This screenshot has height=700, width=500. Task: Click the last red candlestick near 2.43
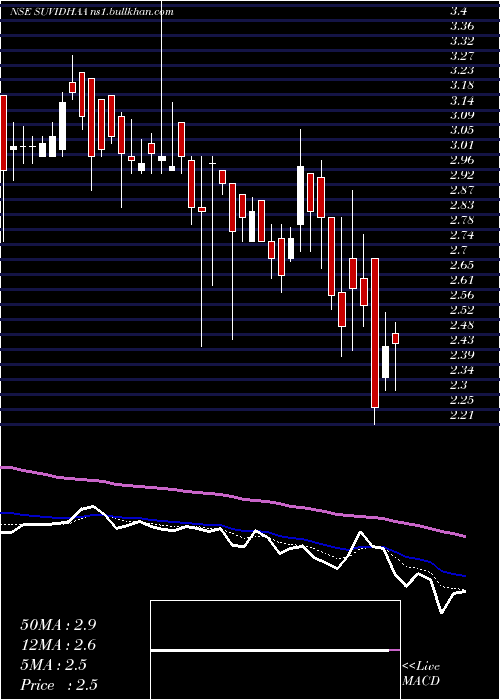click(395, 338)
